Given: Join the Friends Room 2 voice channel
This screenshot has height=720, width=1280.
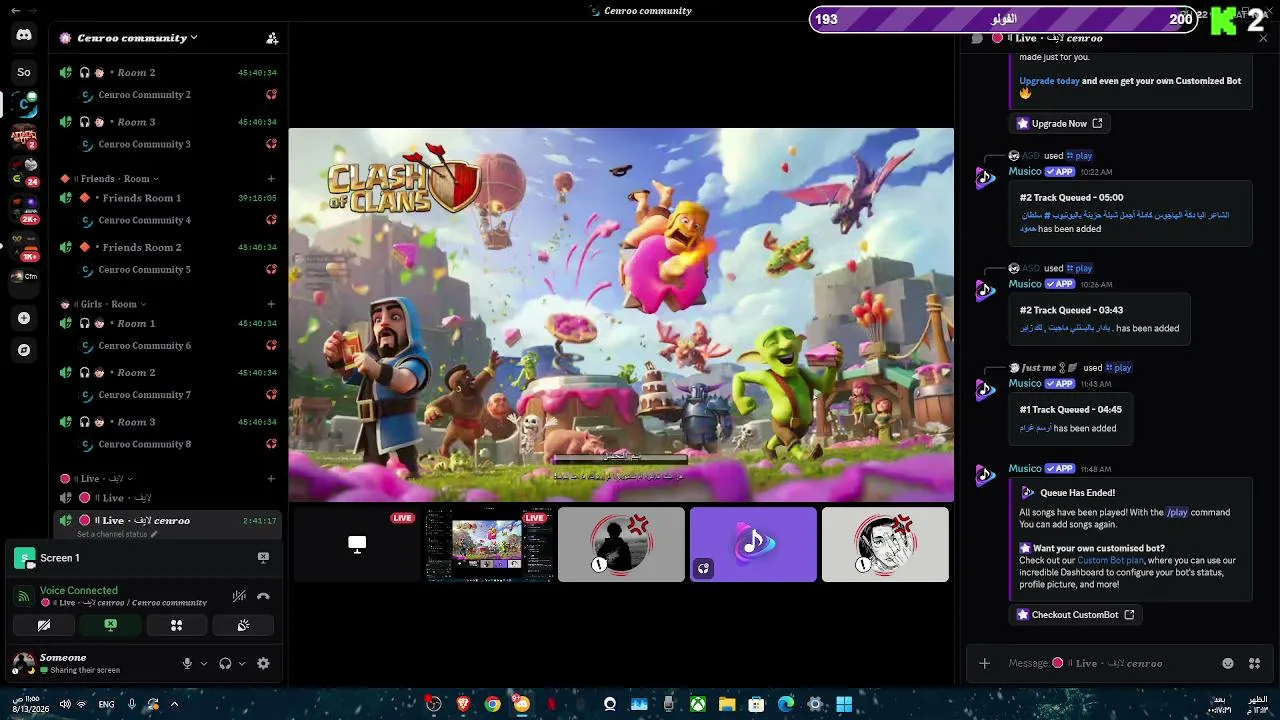Looking at the screenshot, I should pos(168,247).
